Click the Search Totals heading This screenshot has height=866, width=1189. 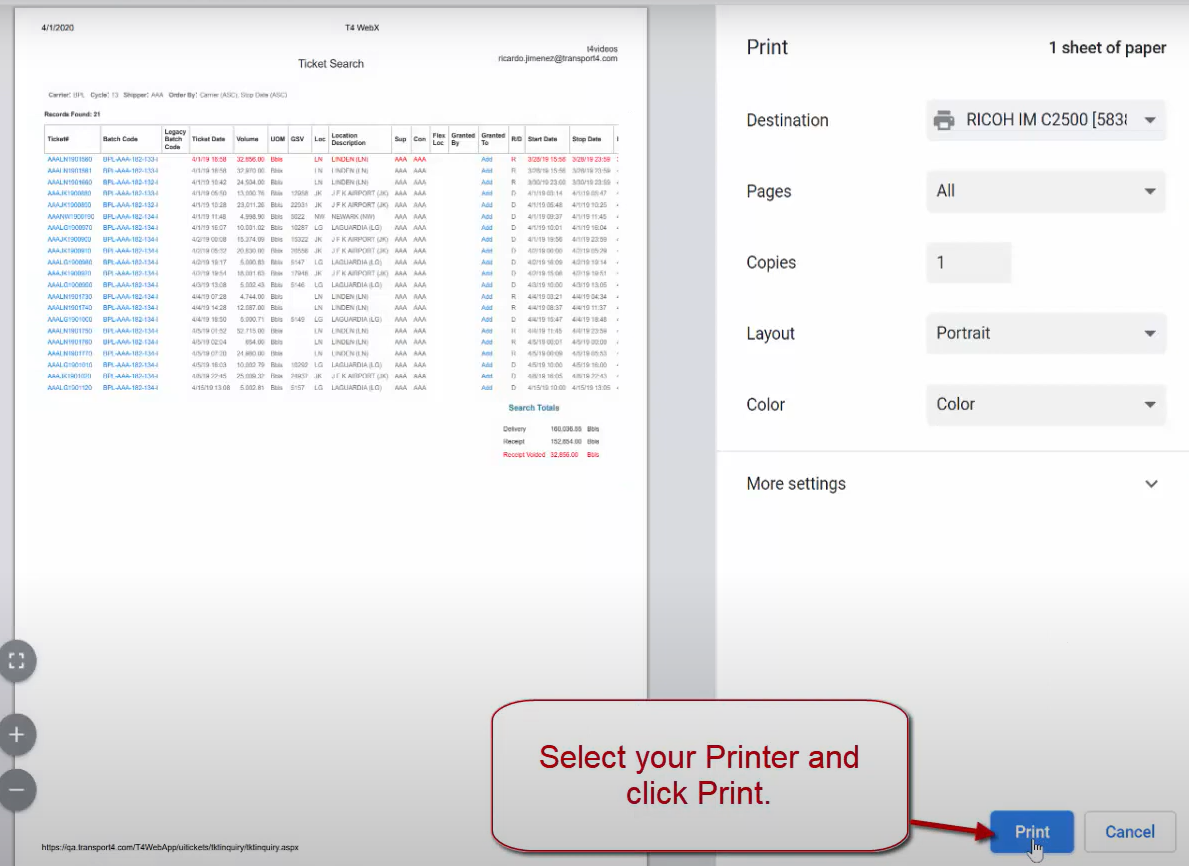533,408
